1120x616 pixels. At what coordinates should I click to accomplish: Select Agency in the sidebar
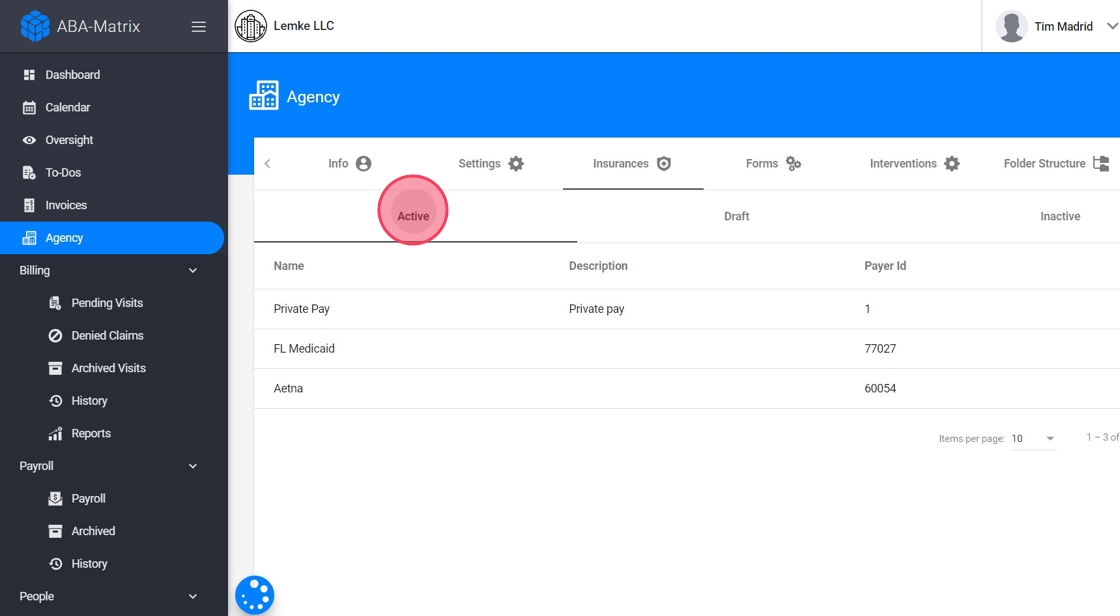tap(111, 238)
